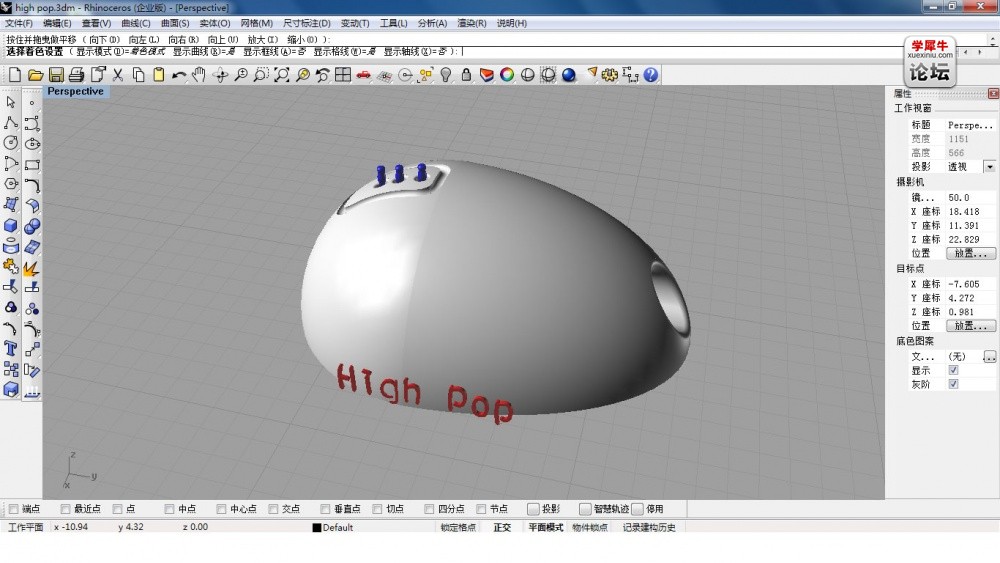Click the 标题 Perspe... title field

970,125
